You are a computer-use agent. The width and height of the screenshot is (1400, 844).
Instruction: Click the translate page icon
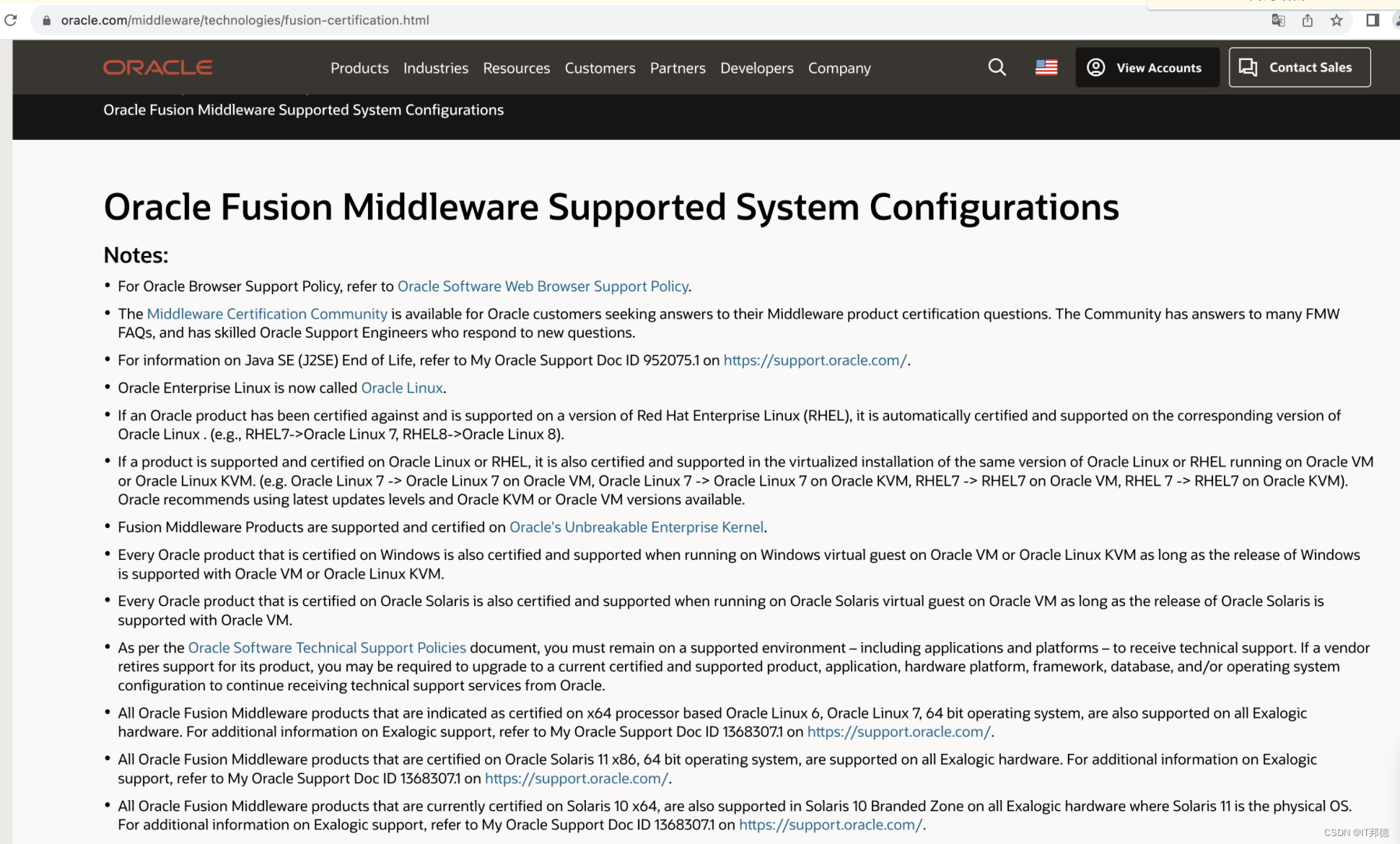tap(1278, 20)
